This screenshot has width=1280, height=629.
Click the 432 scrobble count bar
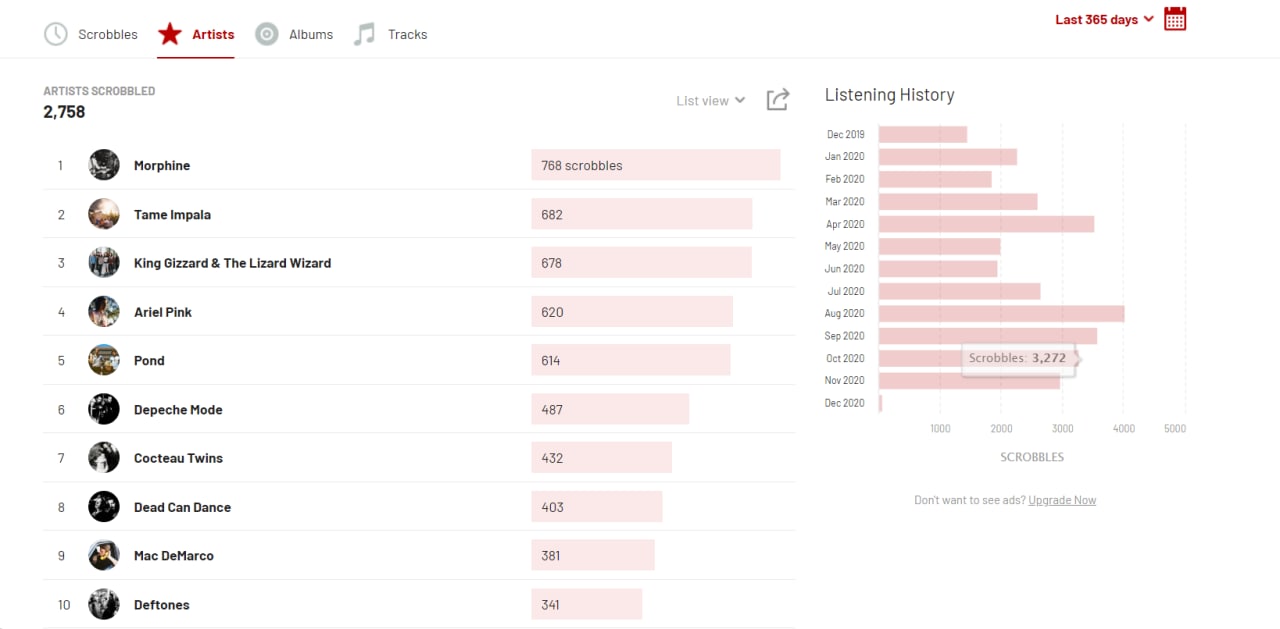(601, 458)
